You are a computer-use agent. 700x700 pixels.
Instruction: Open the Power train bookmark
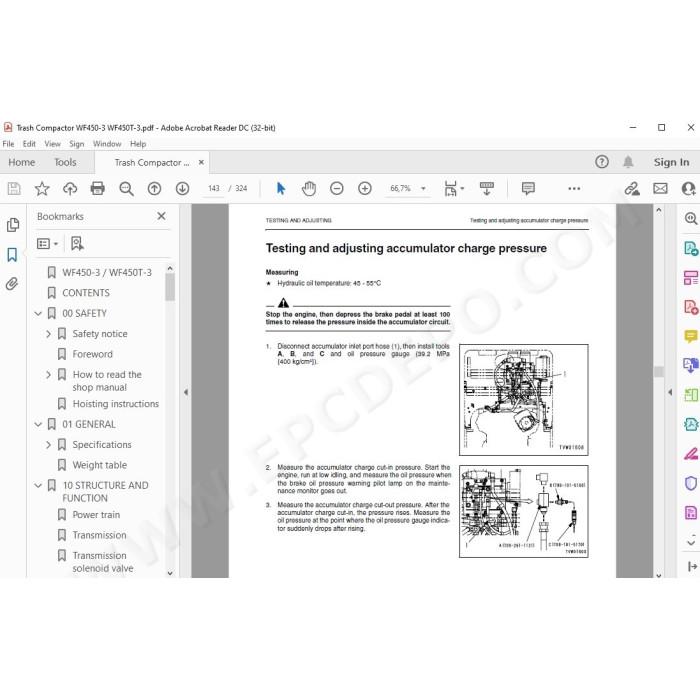[x=96, y=515]
